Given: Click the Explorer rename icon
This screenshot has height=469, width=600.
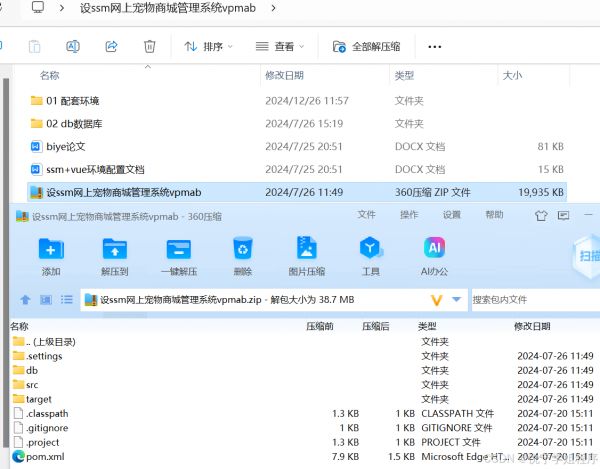Looking at the screenshot, I should click(x=73, y=47).
